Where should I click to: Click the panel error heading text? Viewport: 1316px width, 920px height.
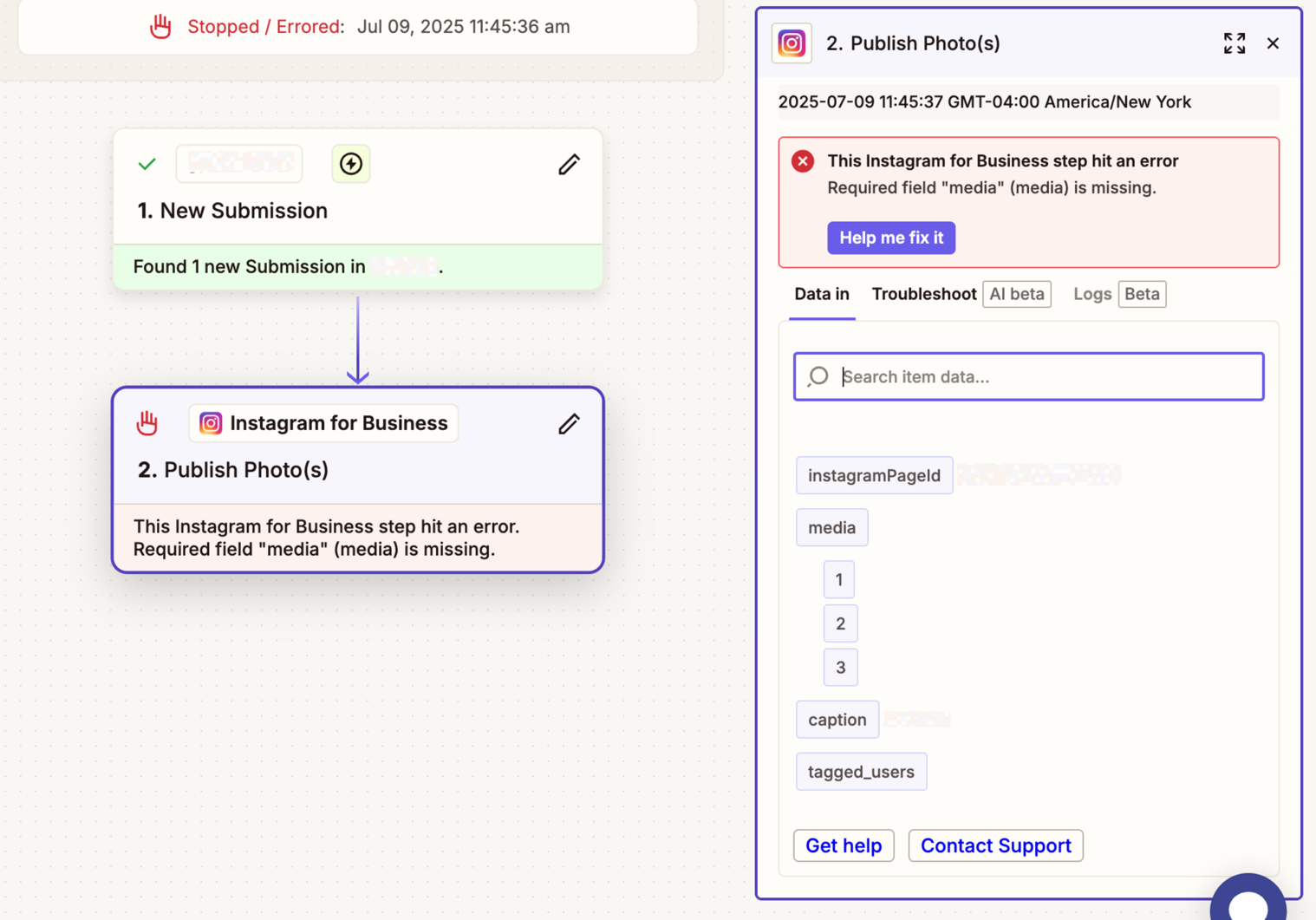[x=1003, y=161]
